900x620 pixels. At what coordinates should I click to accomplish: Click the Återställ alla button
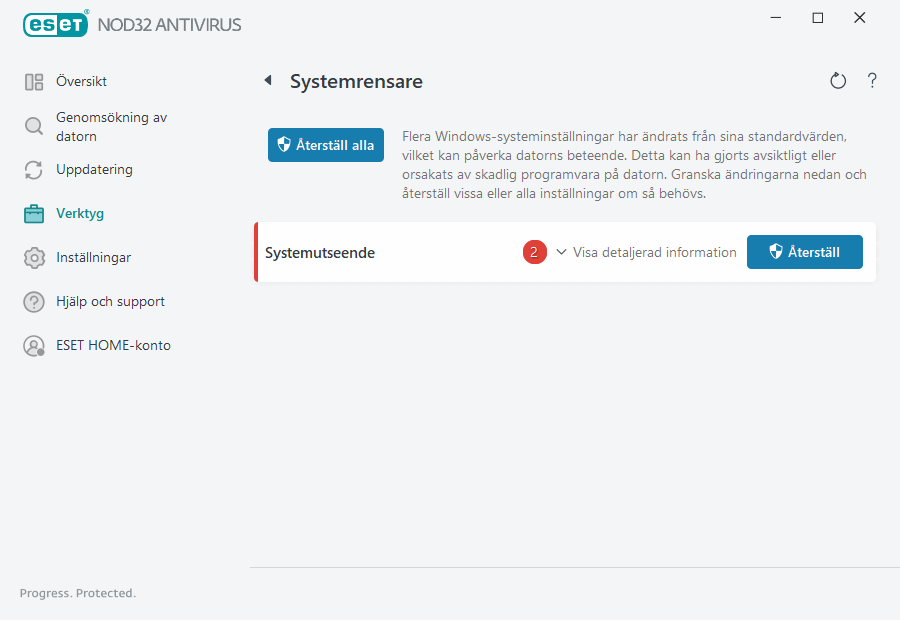point(325,144)
